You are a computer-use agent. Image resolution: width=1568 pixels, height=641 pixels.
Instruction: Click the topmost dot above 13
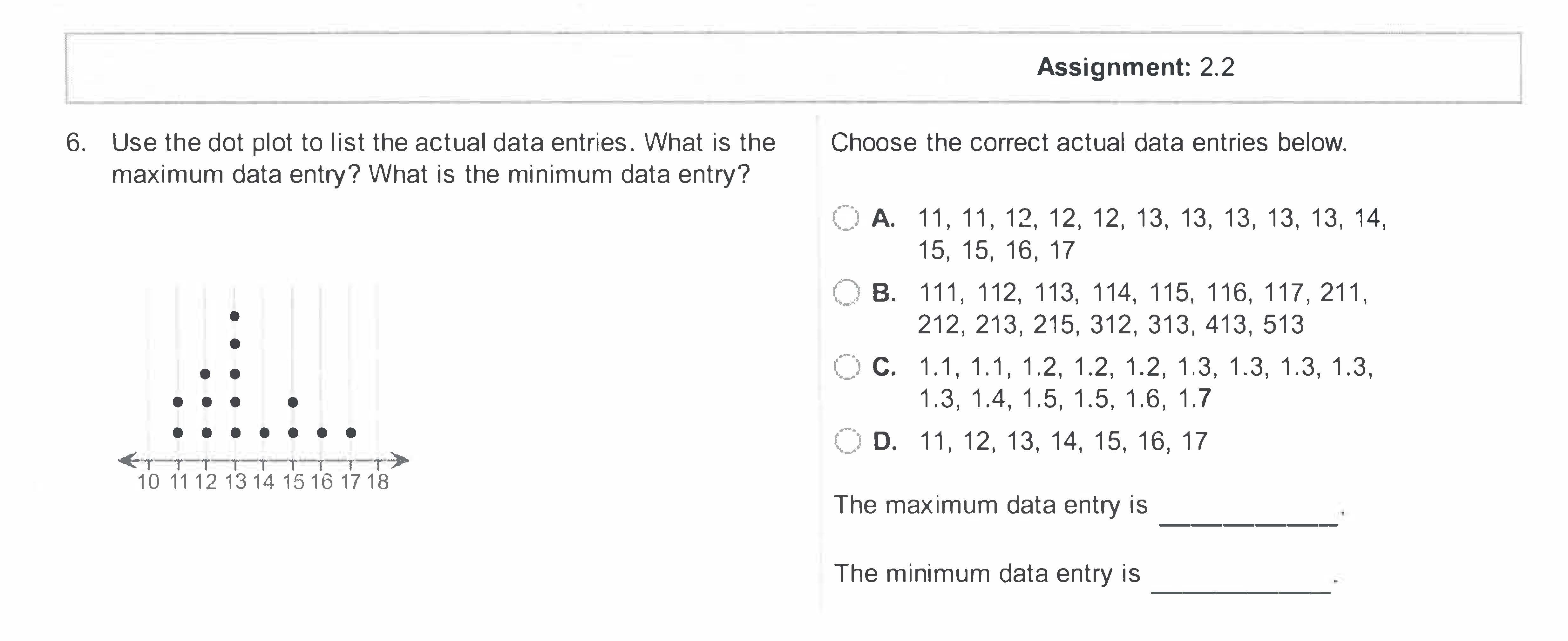pos(235,316)
